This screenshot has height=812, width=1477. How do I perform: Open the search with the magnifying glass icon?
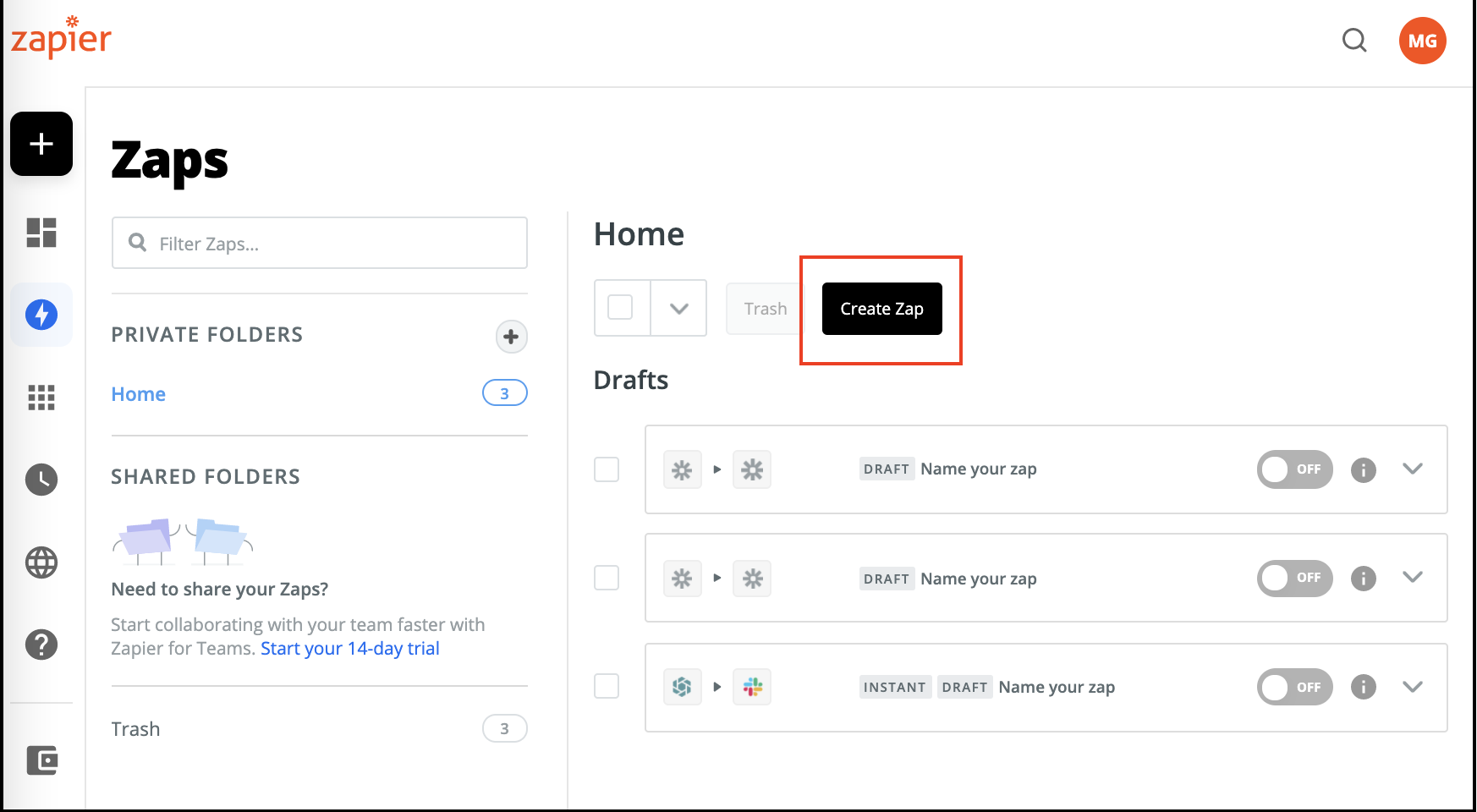coord(1353,40)
